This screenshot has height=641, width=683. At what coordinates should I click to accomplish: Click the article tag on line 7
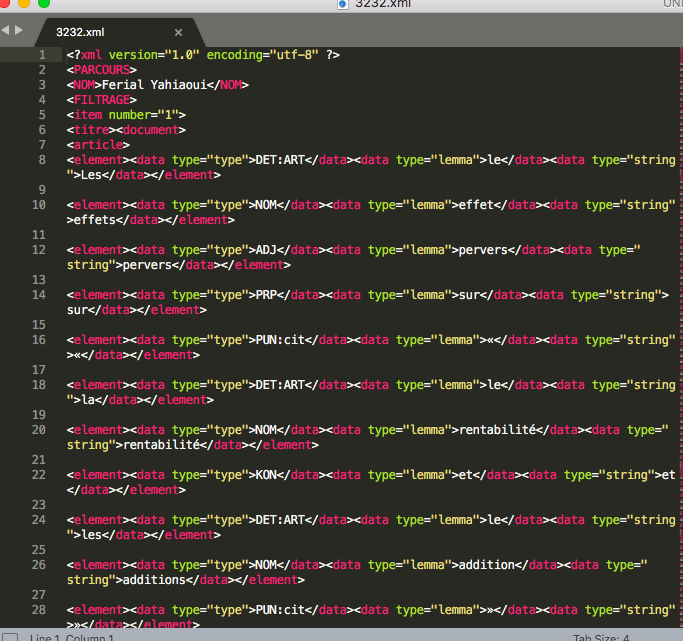click(98, 145)
